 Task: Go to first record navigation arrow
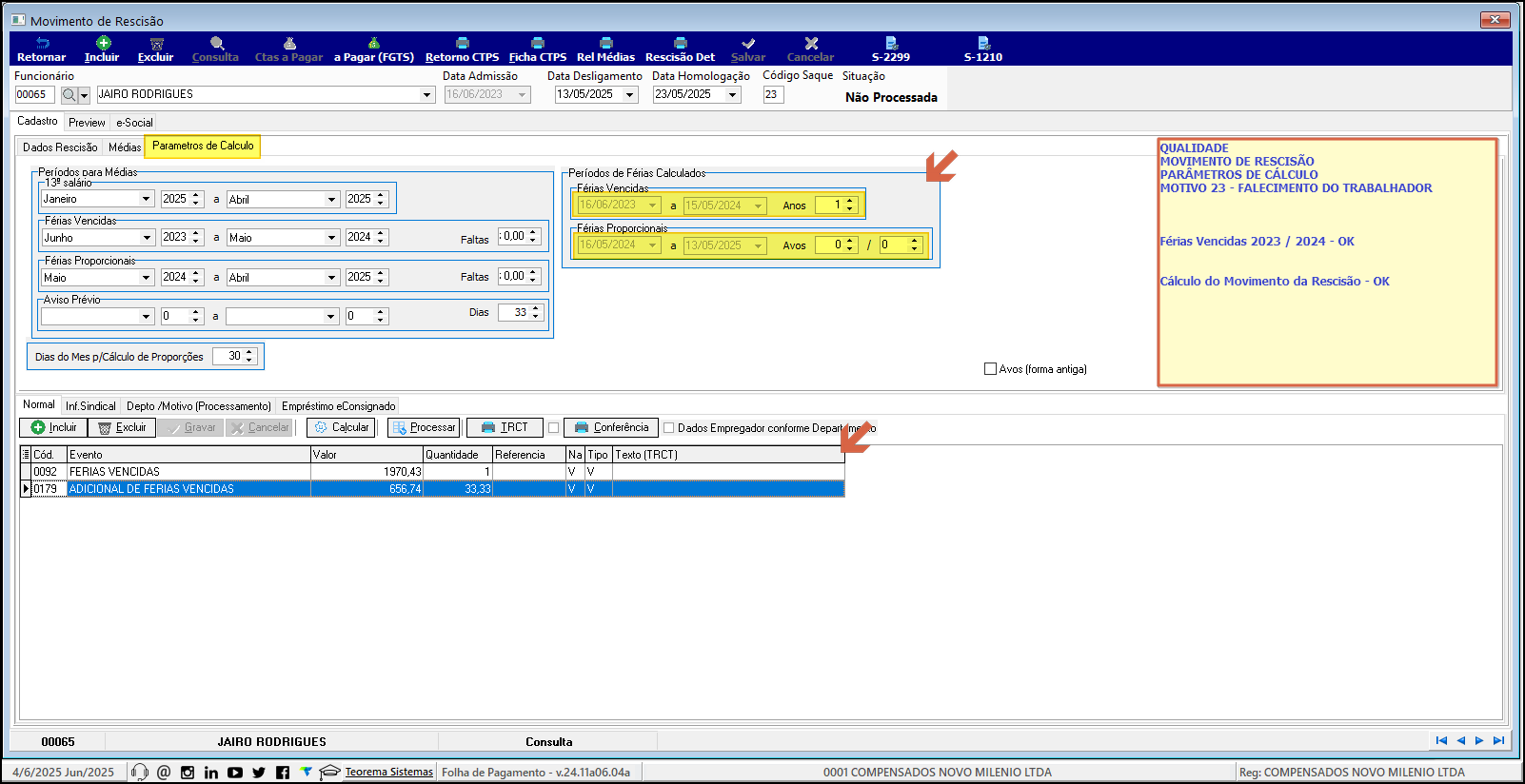tap(1441, 740)
